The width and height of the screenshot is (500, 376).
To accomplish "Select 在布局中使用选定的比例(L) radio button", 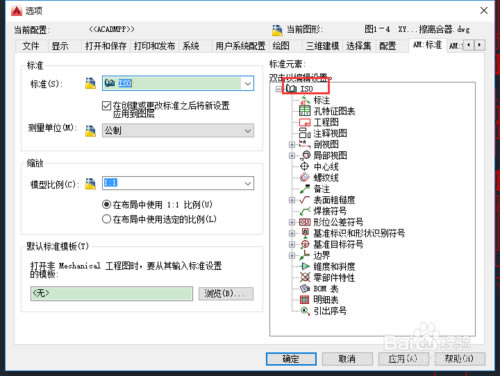I will tap(106, 219).
